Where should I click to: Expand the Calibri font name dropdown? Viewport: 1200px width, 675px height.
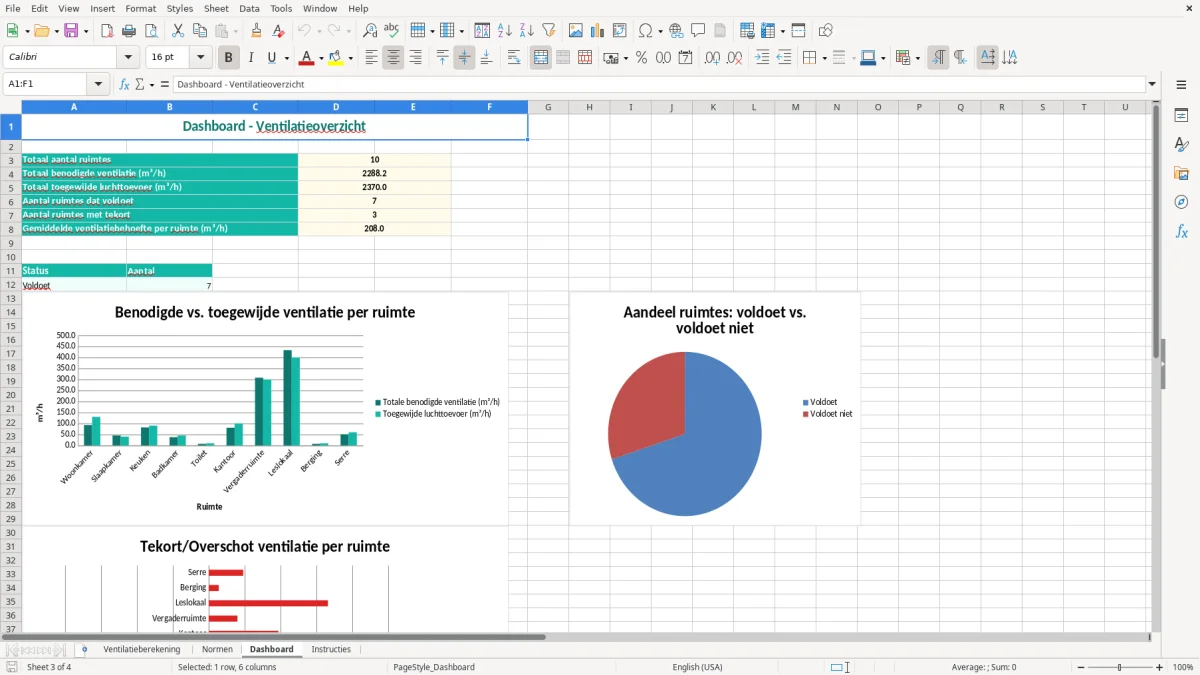point(128,58)
